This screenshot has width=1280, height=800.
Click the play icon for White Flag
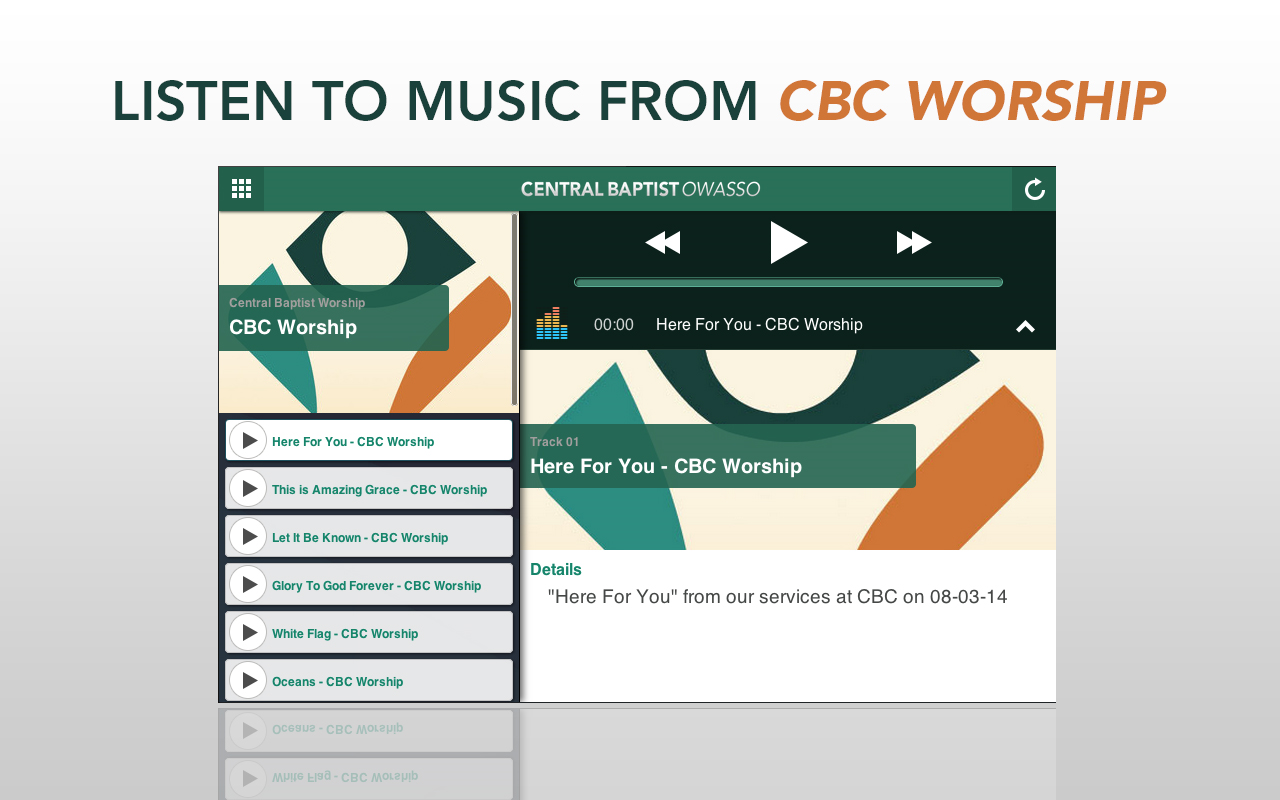tap(249, 631)
